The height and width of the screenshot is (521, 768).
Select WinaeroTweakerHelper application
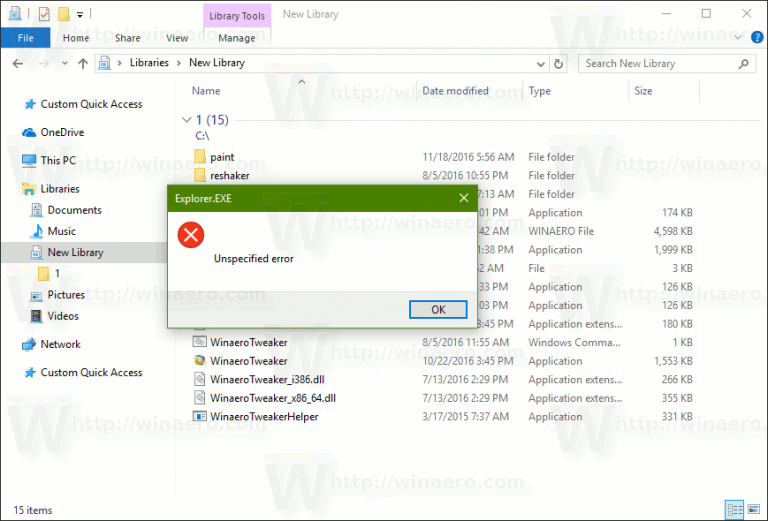pos(264,417)
